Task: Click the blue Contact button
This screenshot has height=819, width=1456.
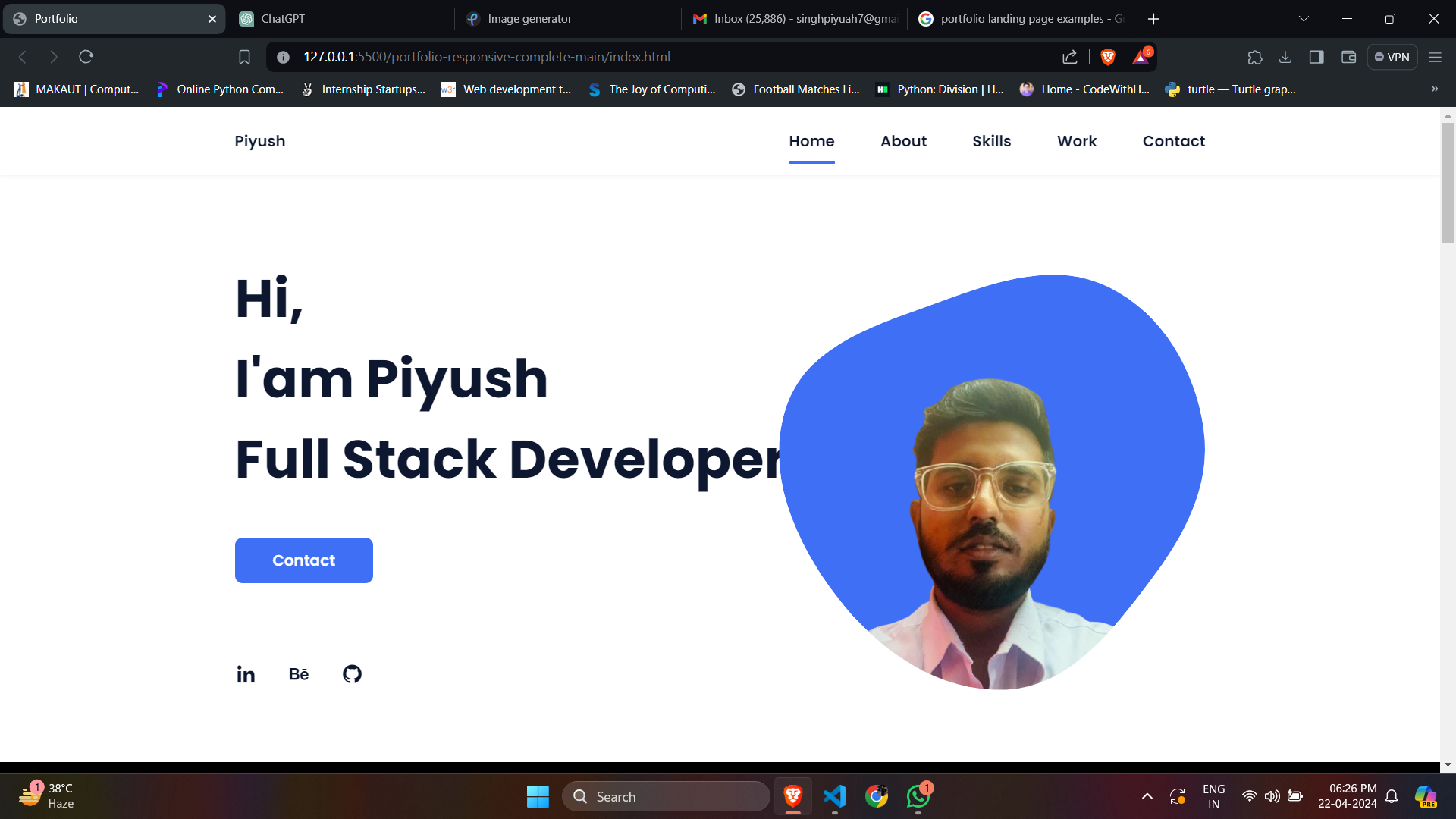Action: [304, 560]
